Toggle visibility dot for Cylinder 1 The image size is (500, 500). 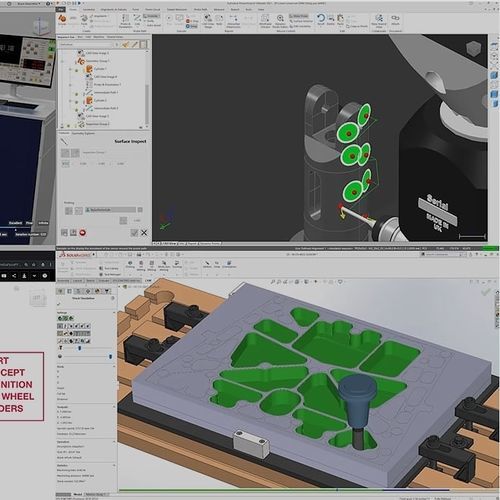pos(76,70)
